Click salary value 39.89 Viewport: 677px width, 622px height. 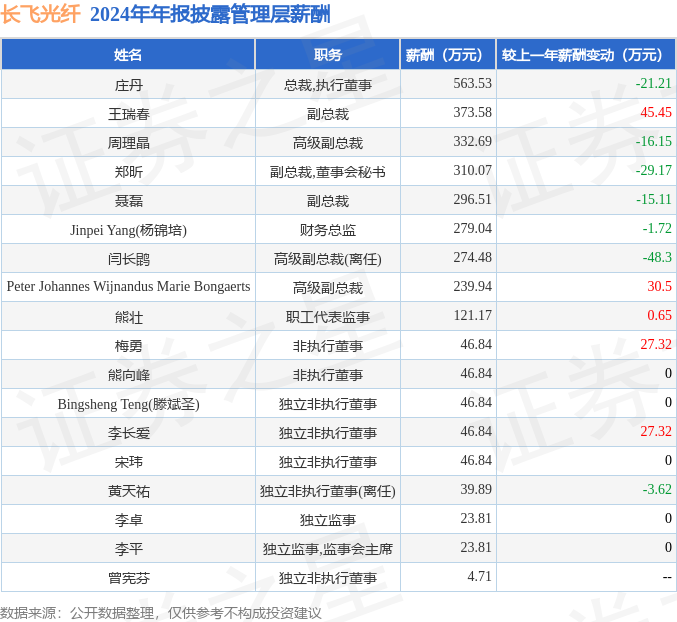tap(476, 489)
